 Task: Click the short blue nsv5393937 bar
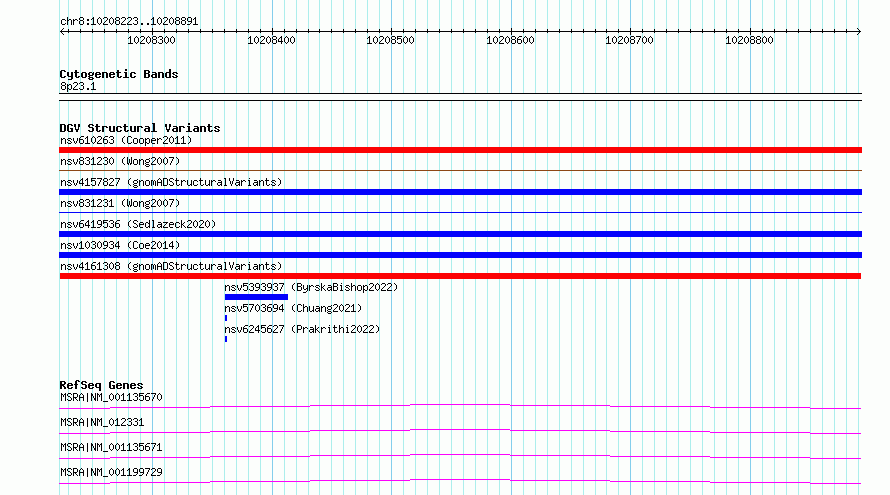point(256,297)
